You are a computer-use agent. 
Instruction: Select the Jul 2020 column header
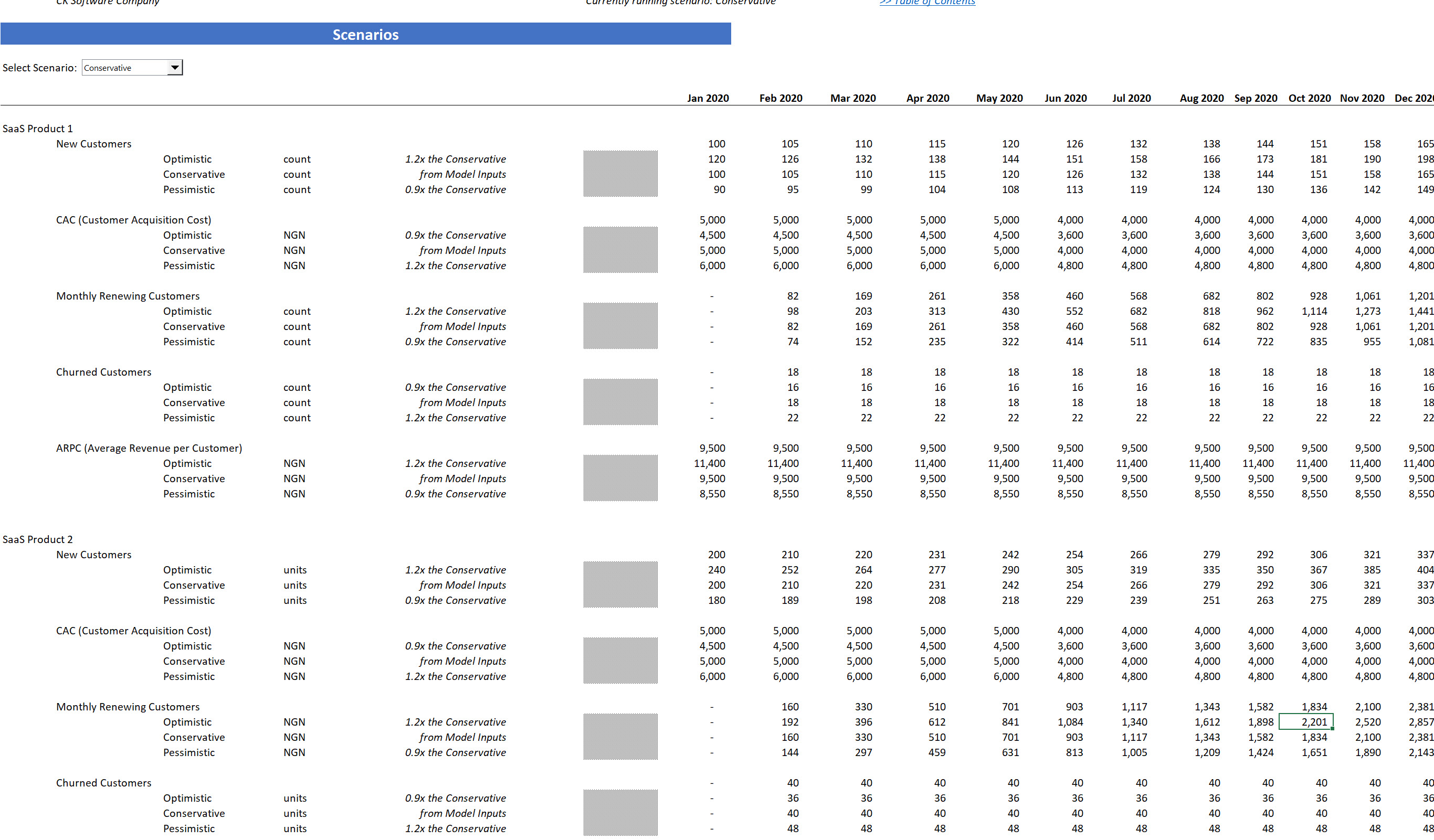(x=1131, y=98)
